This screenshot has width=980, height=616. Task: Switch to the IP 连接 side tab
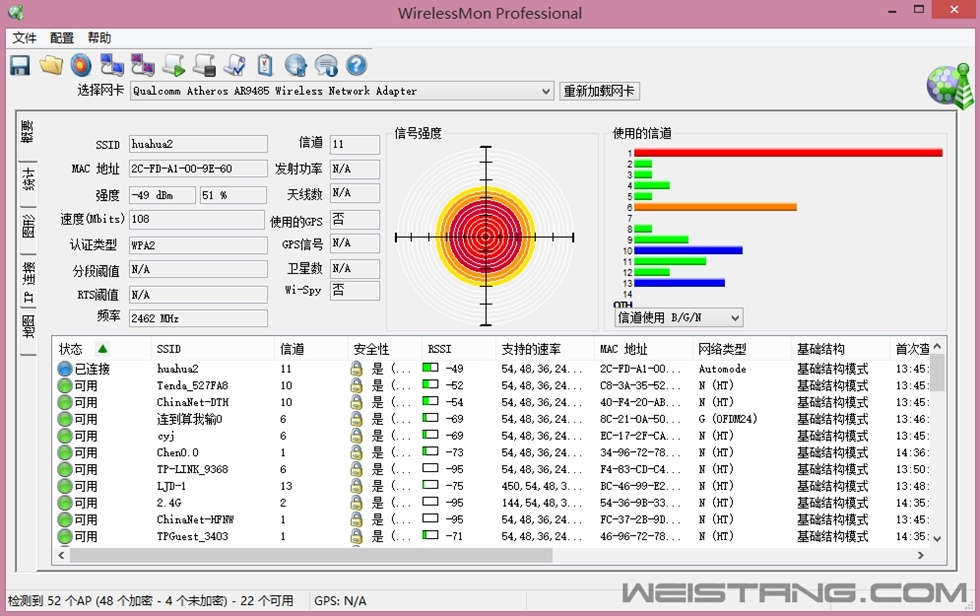tap(28, 283)
